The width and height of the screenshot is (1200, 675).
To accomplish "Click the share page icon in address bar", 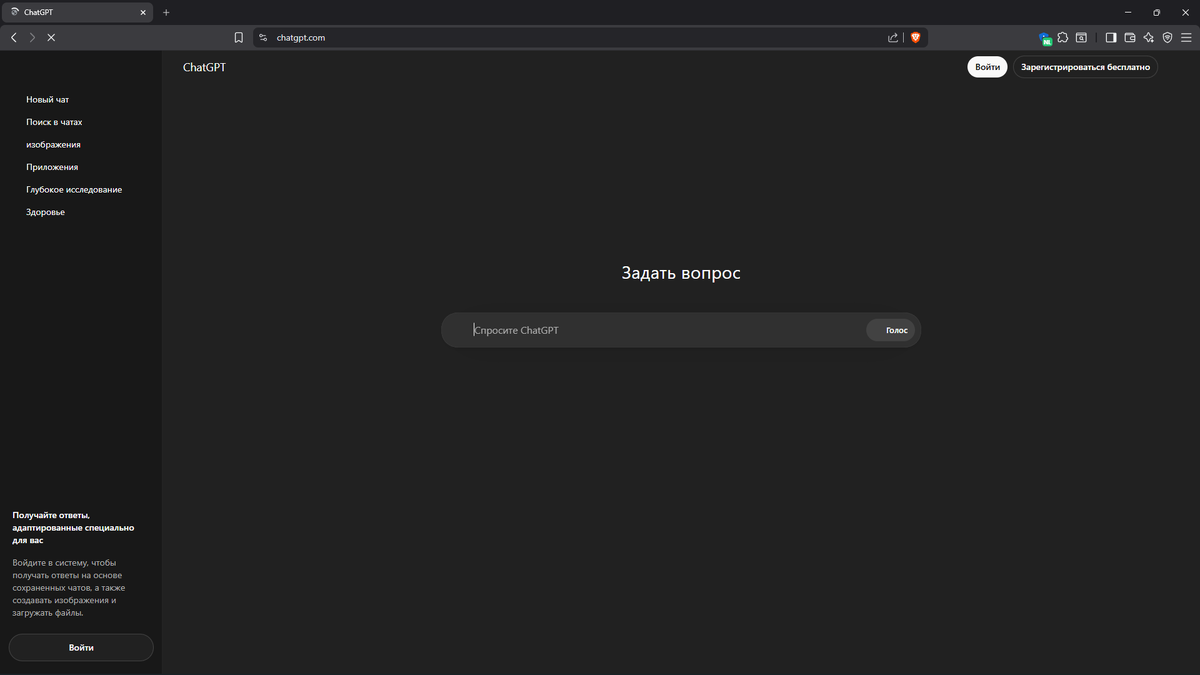I will [x=893, y=37].
